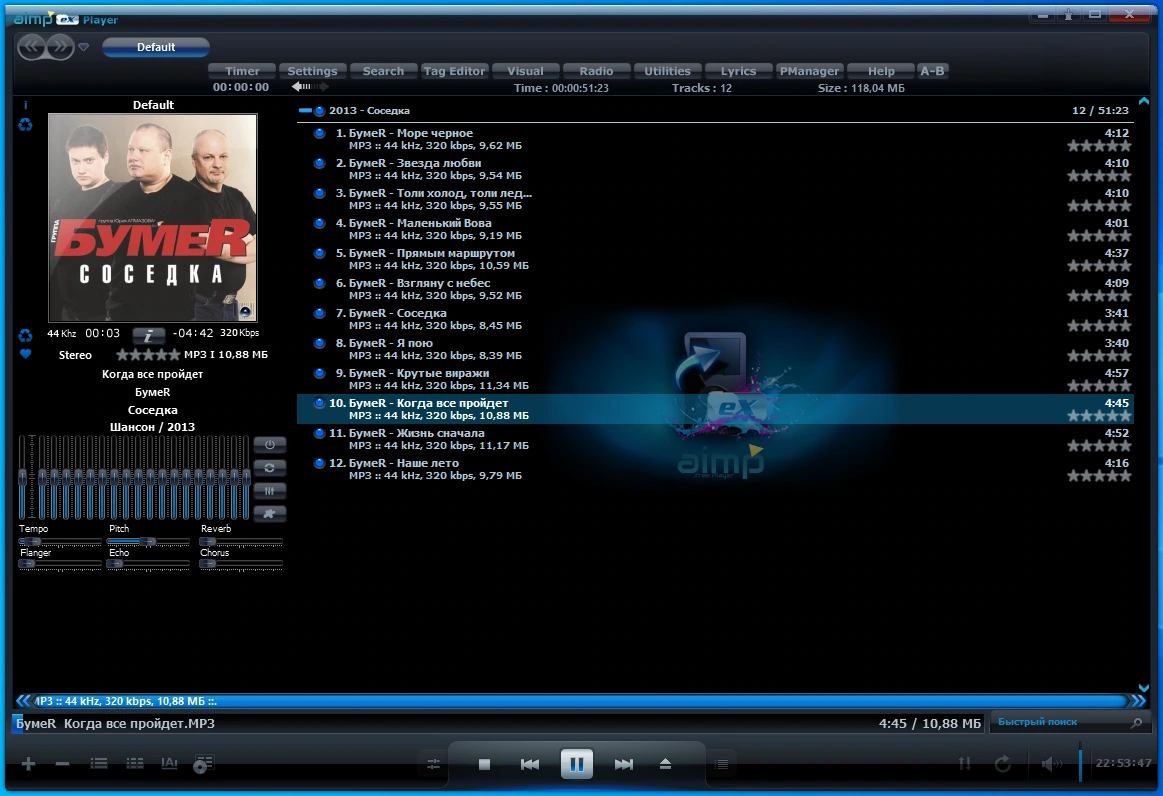
Task: Open the Search menu
Action: pyautogui.click(x=383, y=71)
